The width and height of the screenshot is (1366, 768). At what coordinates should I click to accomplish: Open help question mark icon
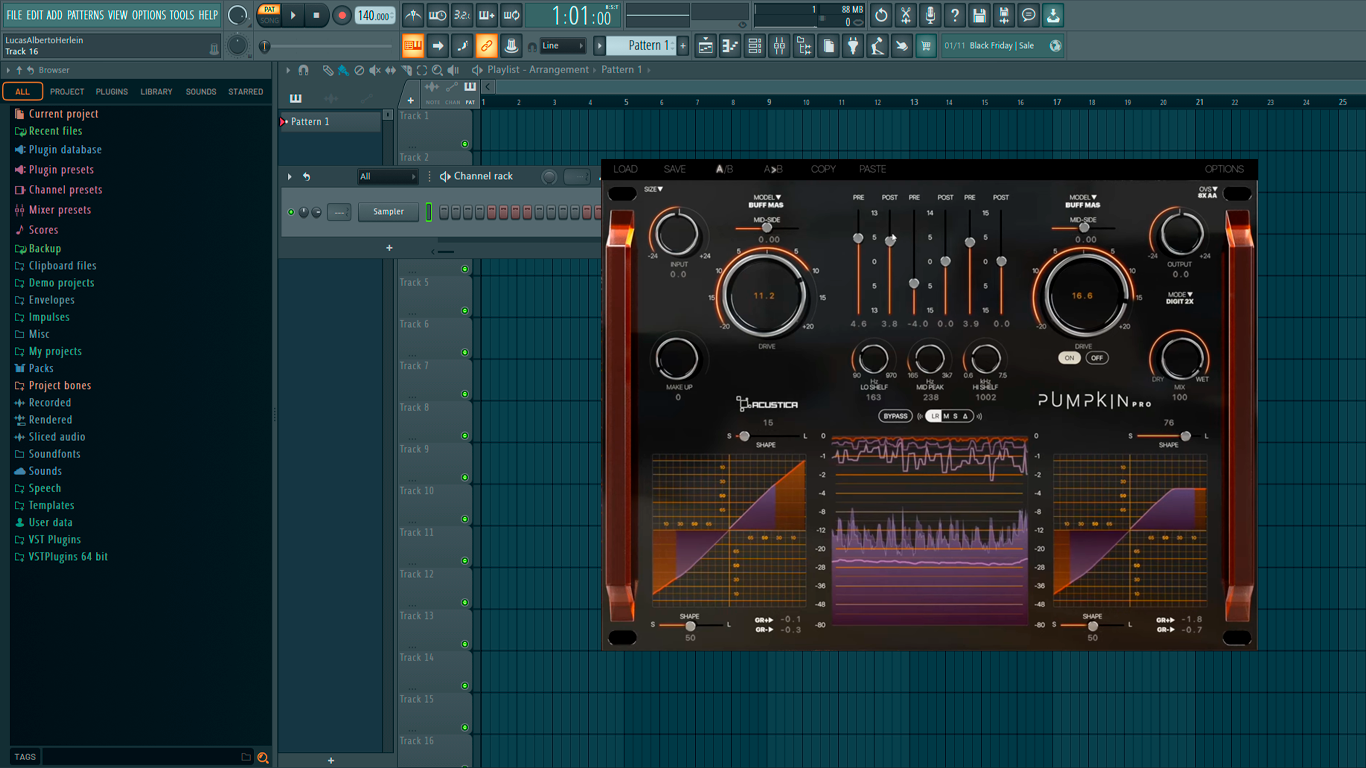tap(955, 15)
